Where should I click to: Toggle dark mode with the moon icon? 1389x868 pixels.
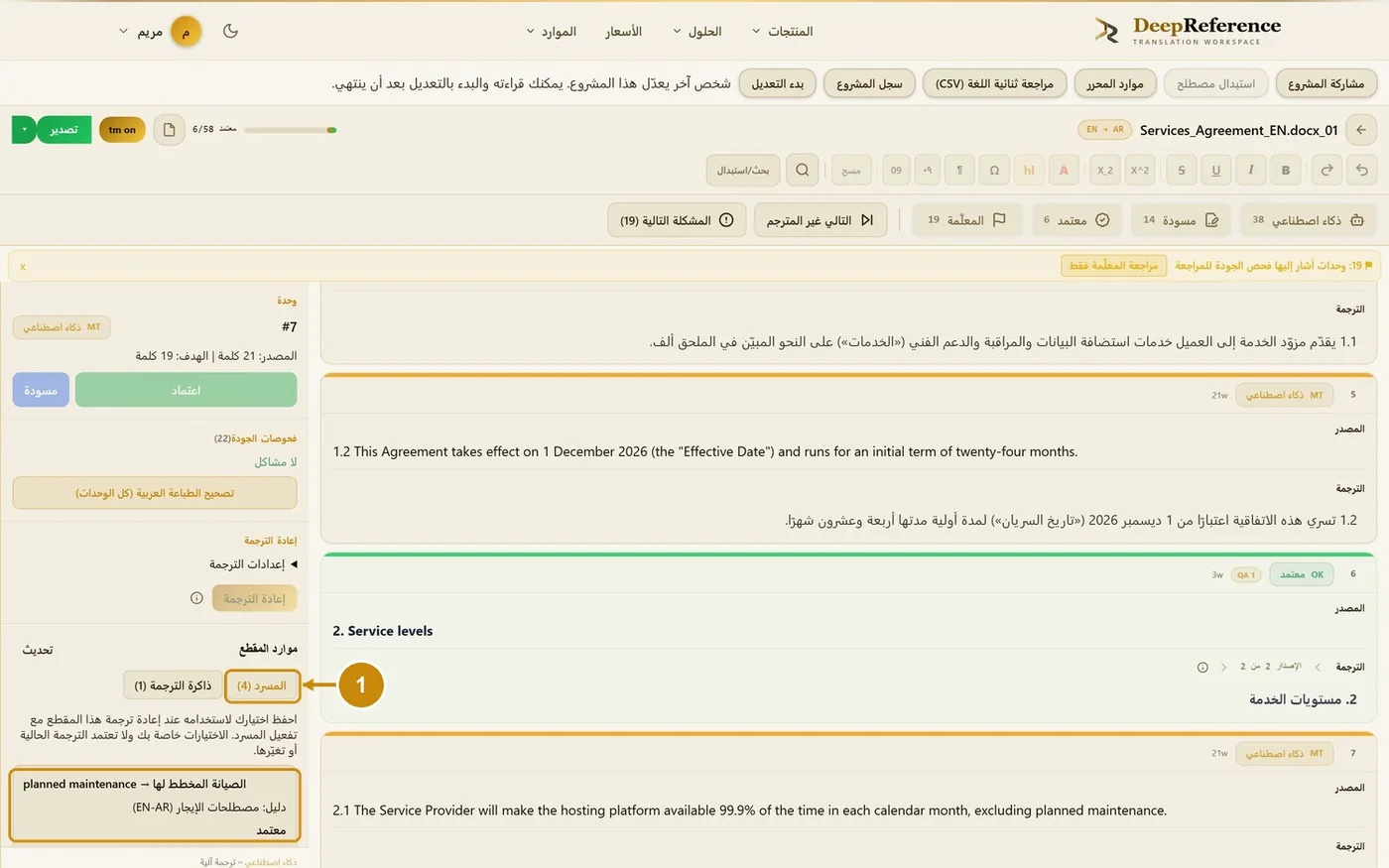click(x=230, y=31)
